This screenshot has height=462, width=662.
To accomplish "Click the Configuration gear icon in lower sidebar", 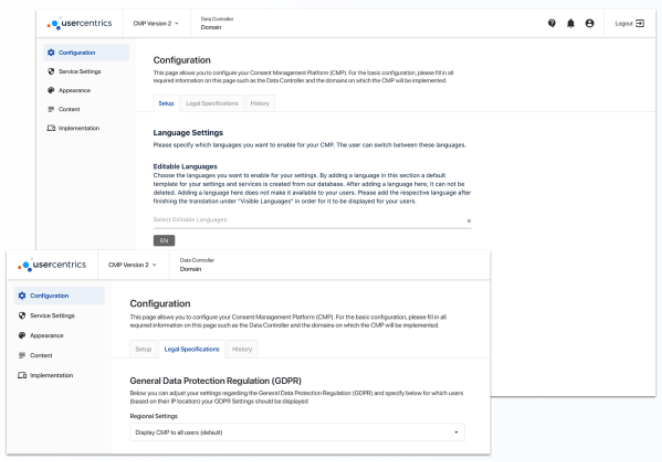I will (x=22, y=296).
